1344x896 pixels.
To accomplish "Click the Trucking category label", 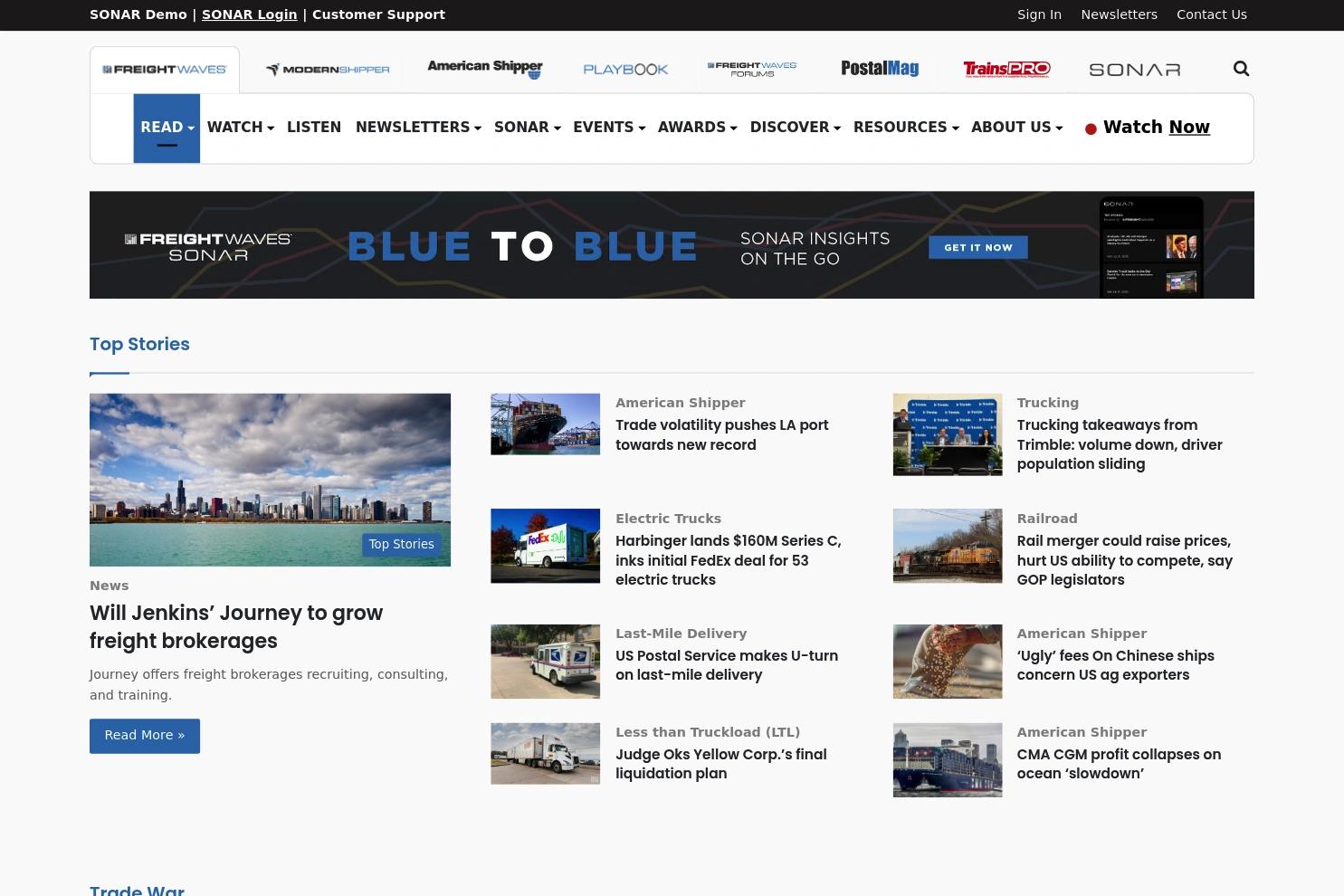I will [x=1048, y=404].
